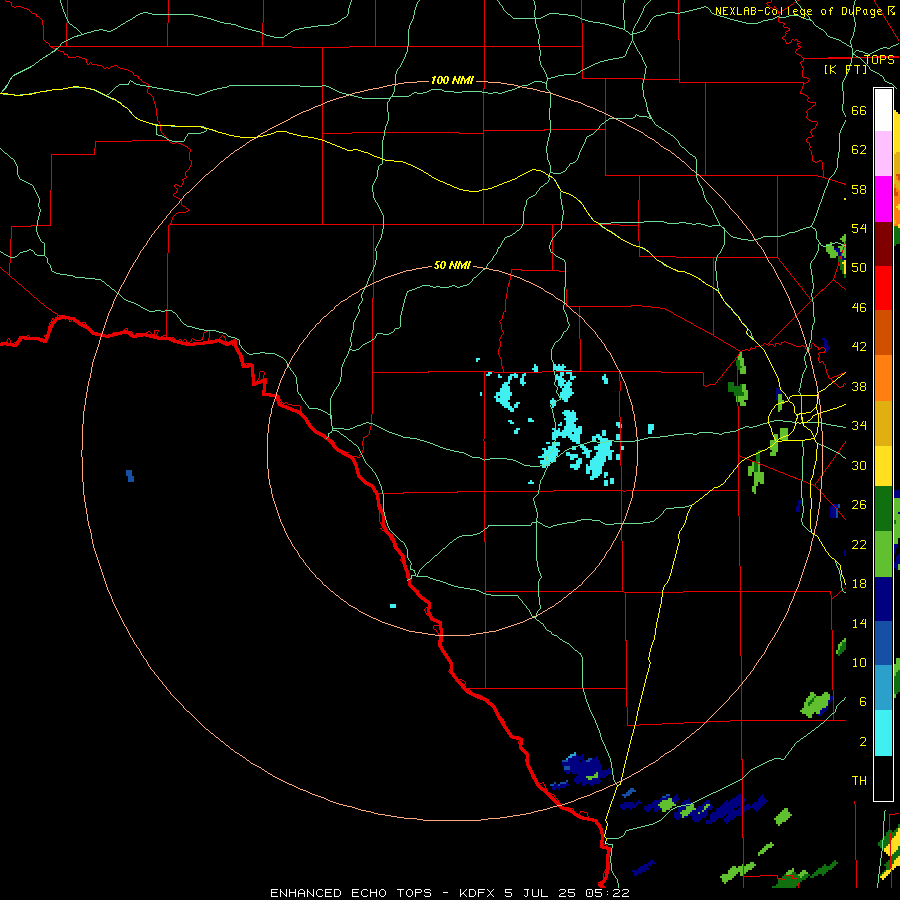The width and height of the screenshot is (900, 900).
Task: Click the 'TOPS' legend heading
Action: pyautogui.click(x=879, y=60)
